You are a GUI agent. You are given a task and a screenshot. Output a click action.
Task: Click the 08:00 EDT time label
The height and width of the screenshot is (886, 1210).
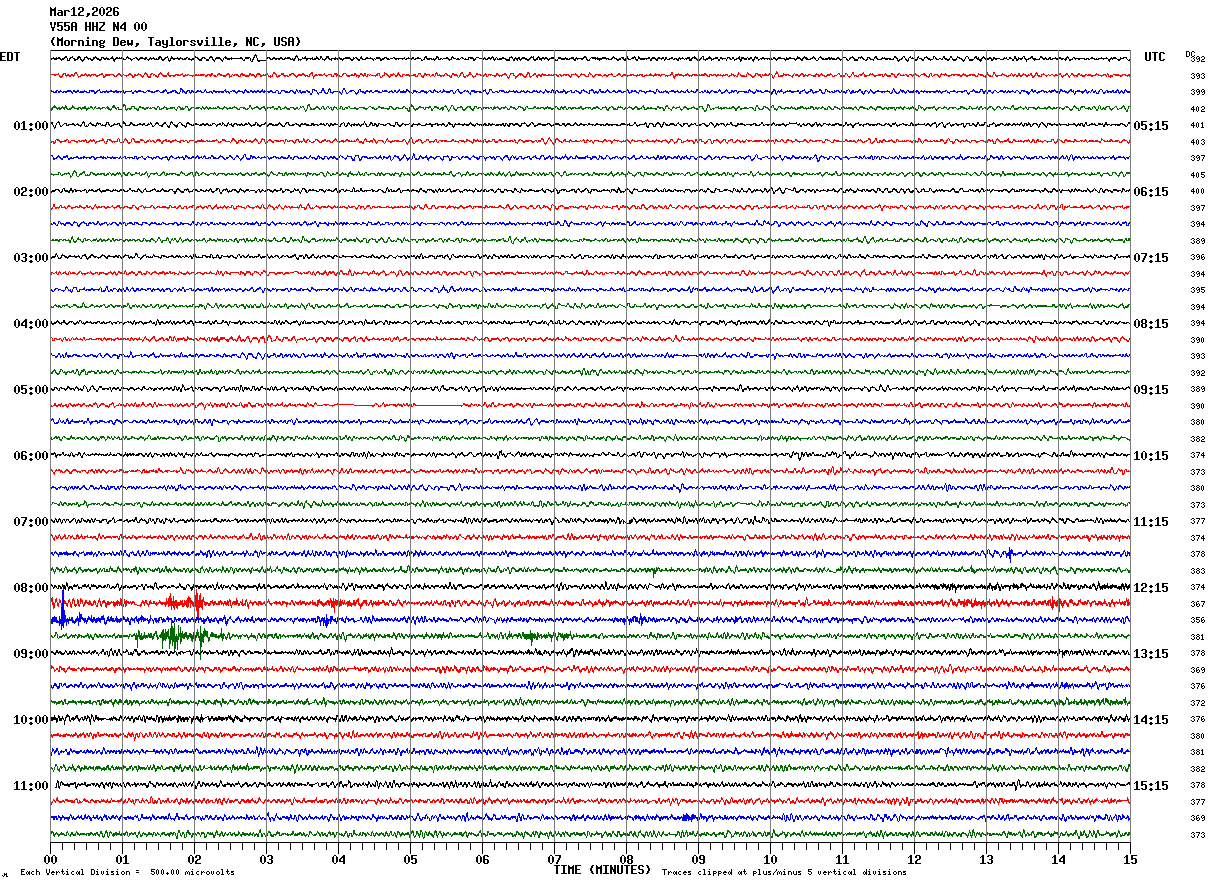tap(30, 588)
